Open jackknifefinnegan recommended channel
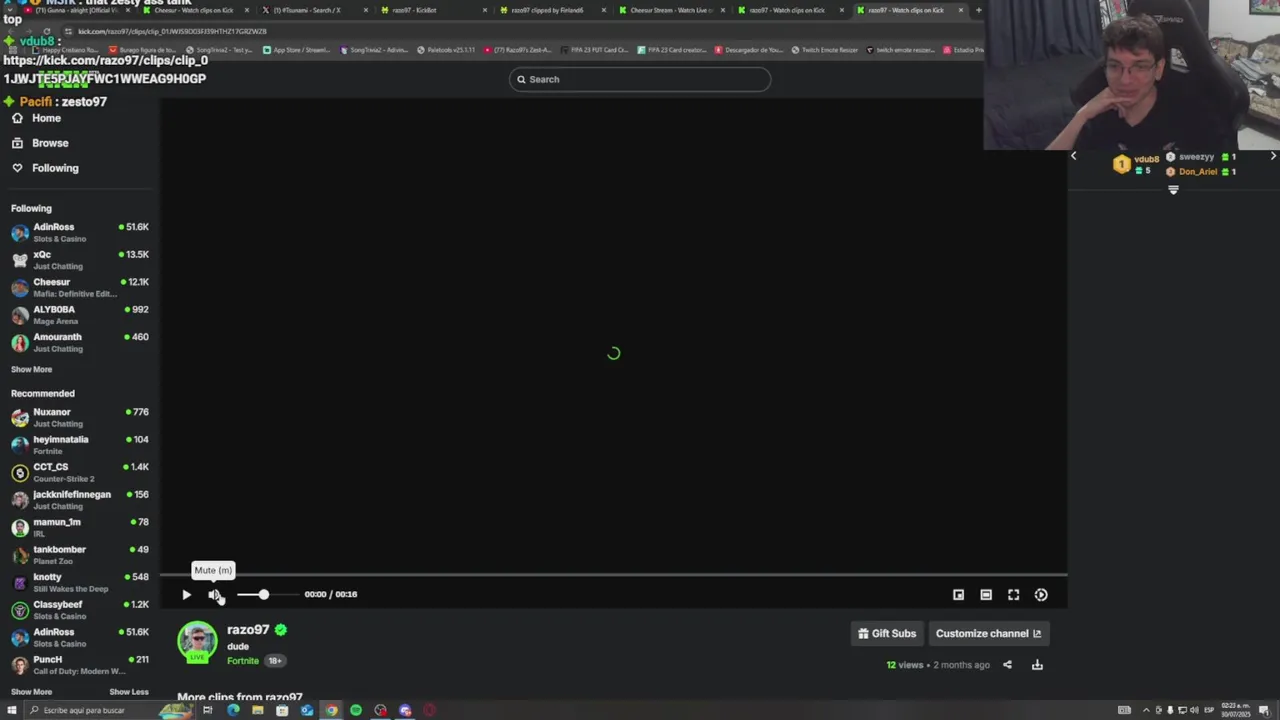 (80, 500)
